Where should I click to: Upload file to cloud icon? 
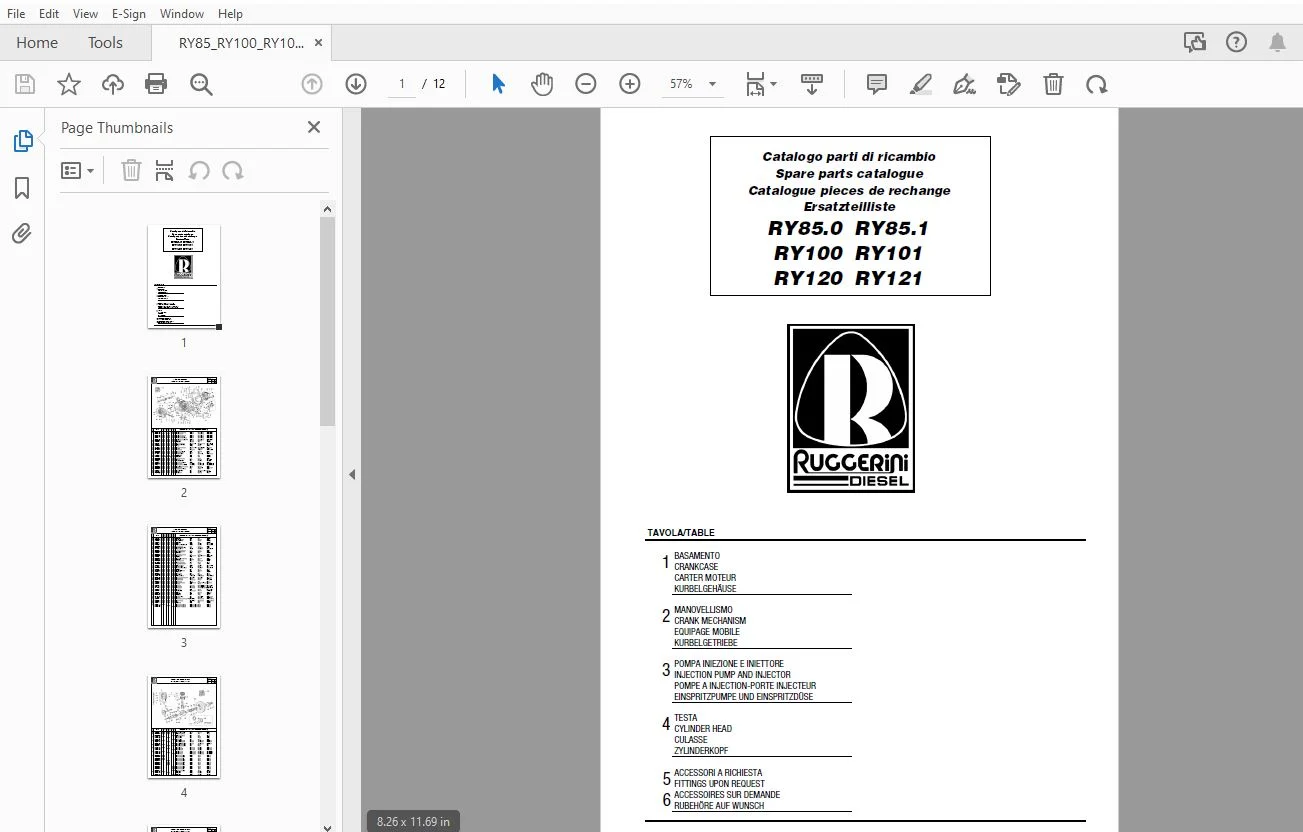click(113, 84)
